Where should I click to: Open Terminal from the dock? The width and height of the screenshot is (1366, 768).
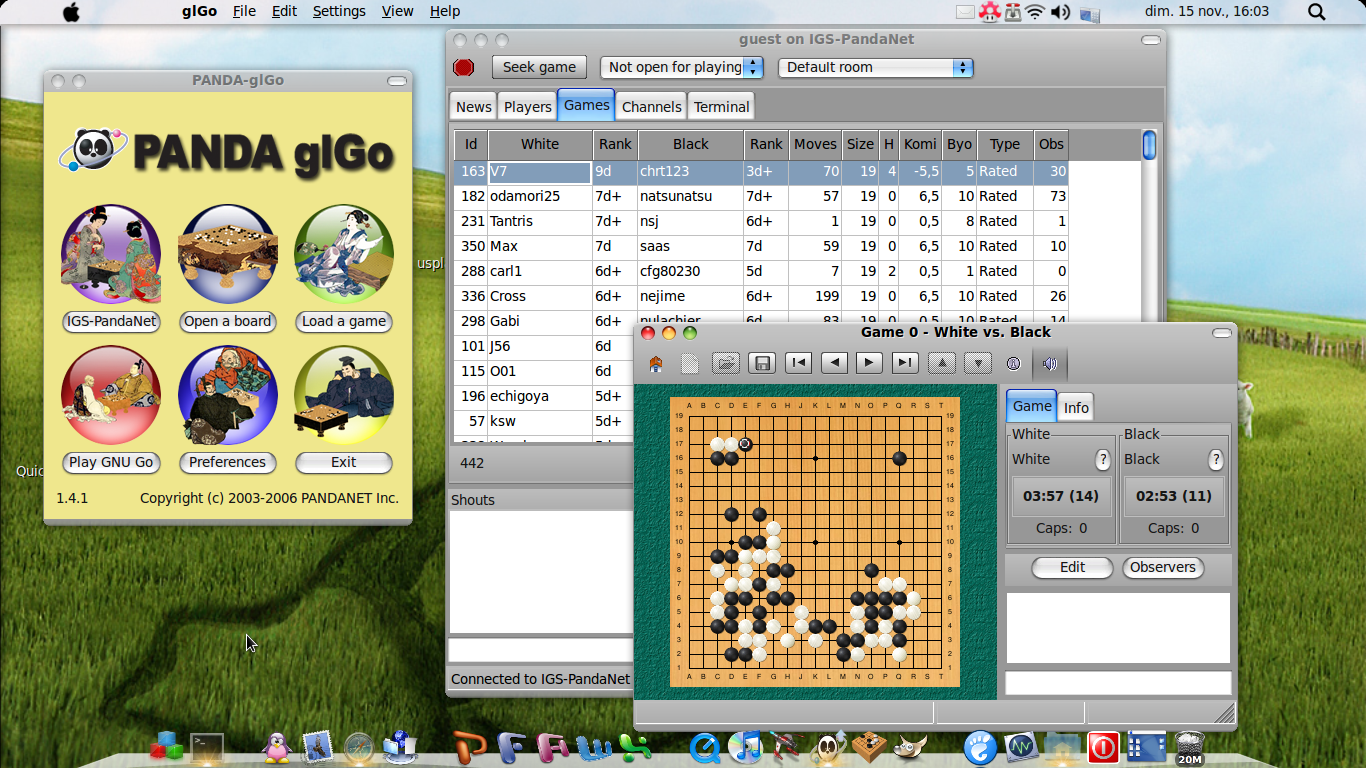[207, 747]
